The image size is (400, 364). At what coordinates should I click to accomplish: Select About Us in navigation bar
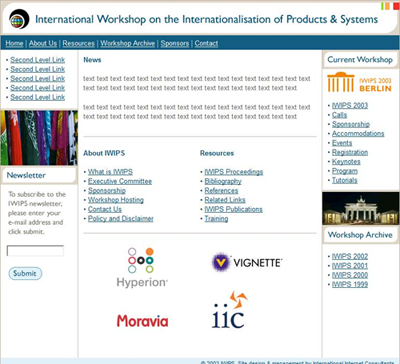pos(43,43)
